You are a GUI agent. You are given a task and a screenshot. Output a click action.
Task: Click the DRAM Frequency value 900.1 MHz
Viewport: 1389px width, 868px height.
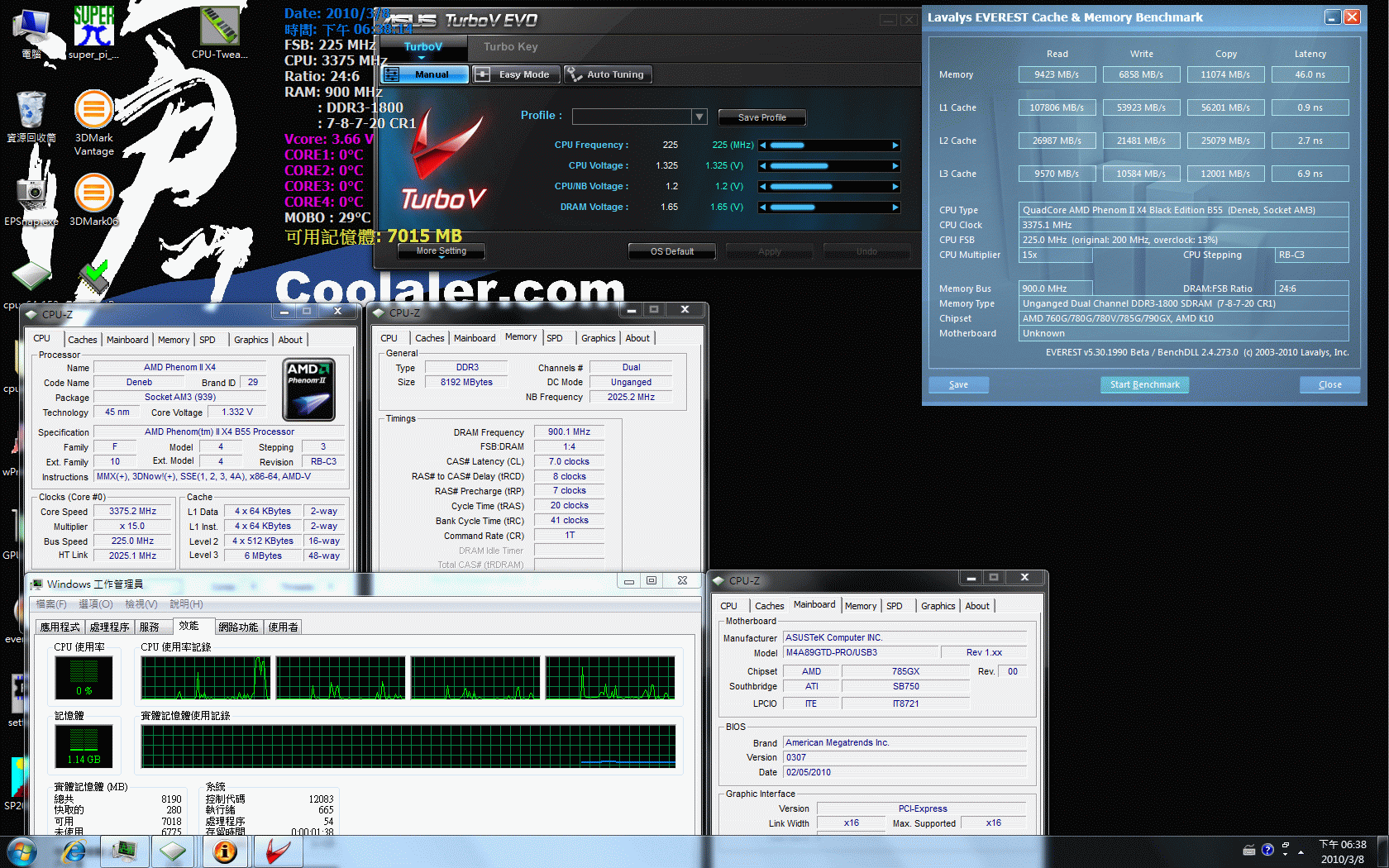(569, 432)
